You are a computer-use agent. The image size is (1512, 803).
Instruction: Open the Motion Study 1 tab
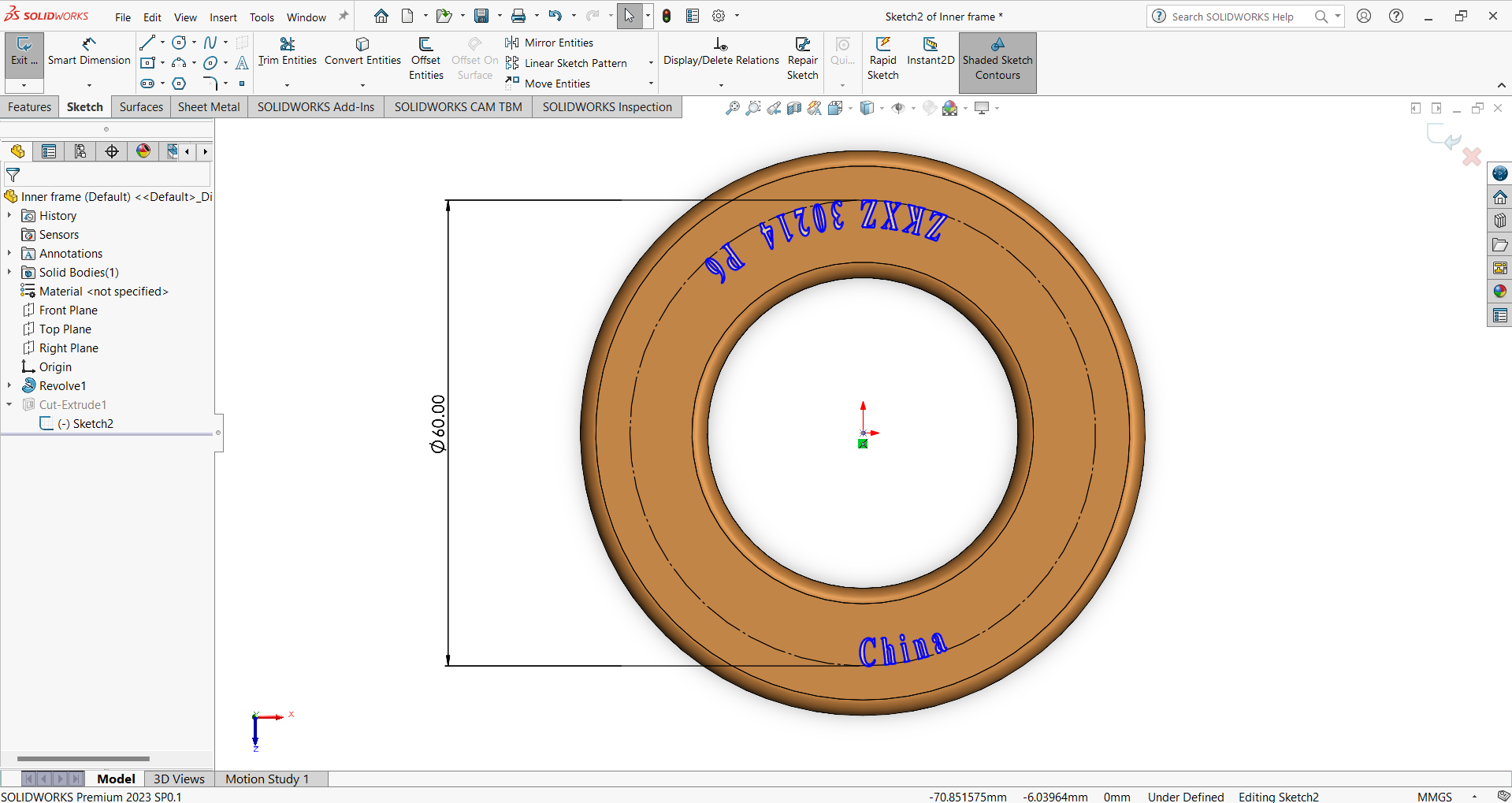tap(267, 779)
